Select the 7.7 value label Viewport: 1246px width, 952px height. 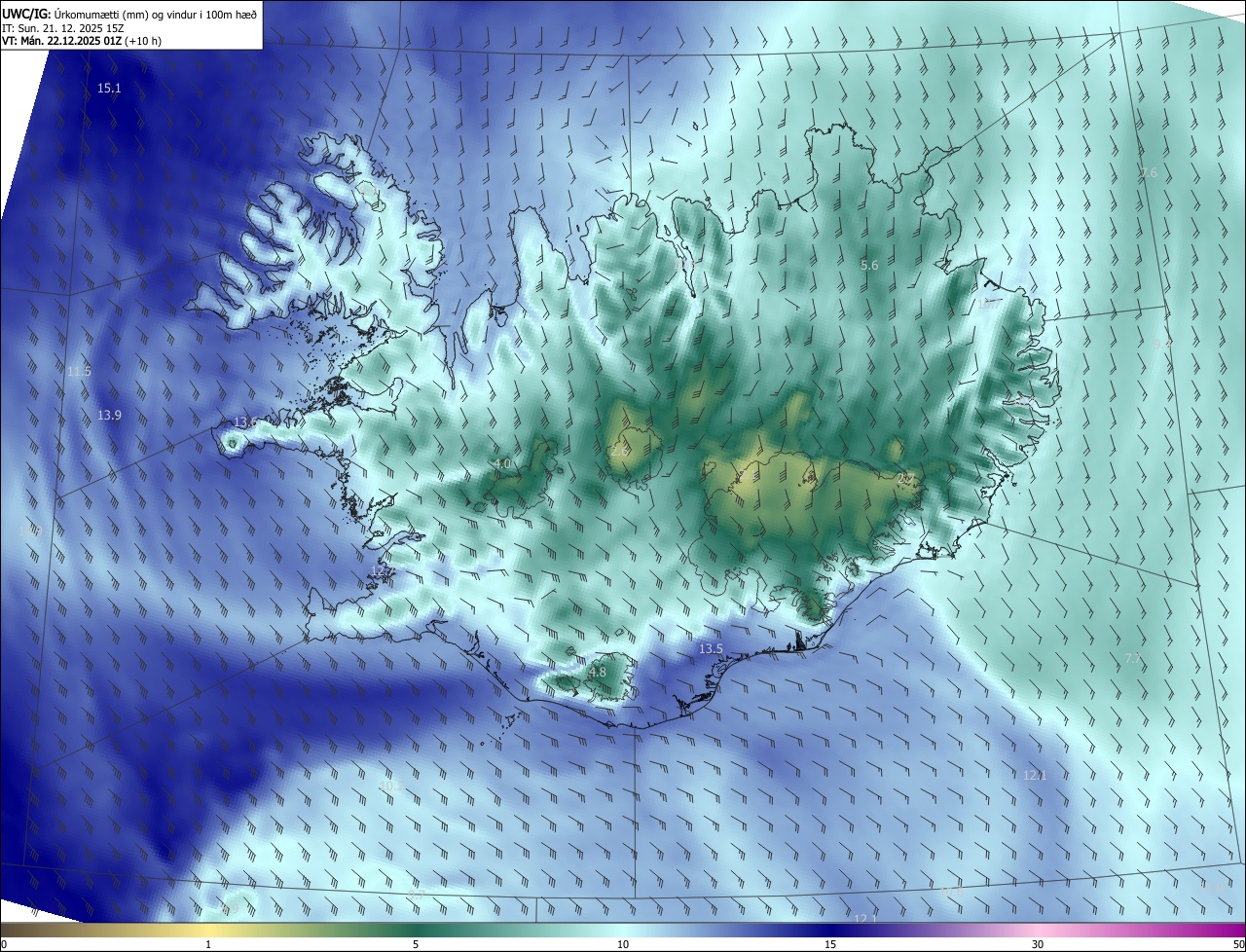pos(1133,659)
